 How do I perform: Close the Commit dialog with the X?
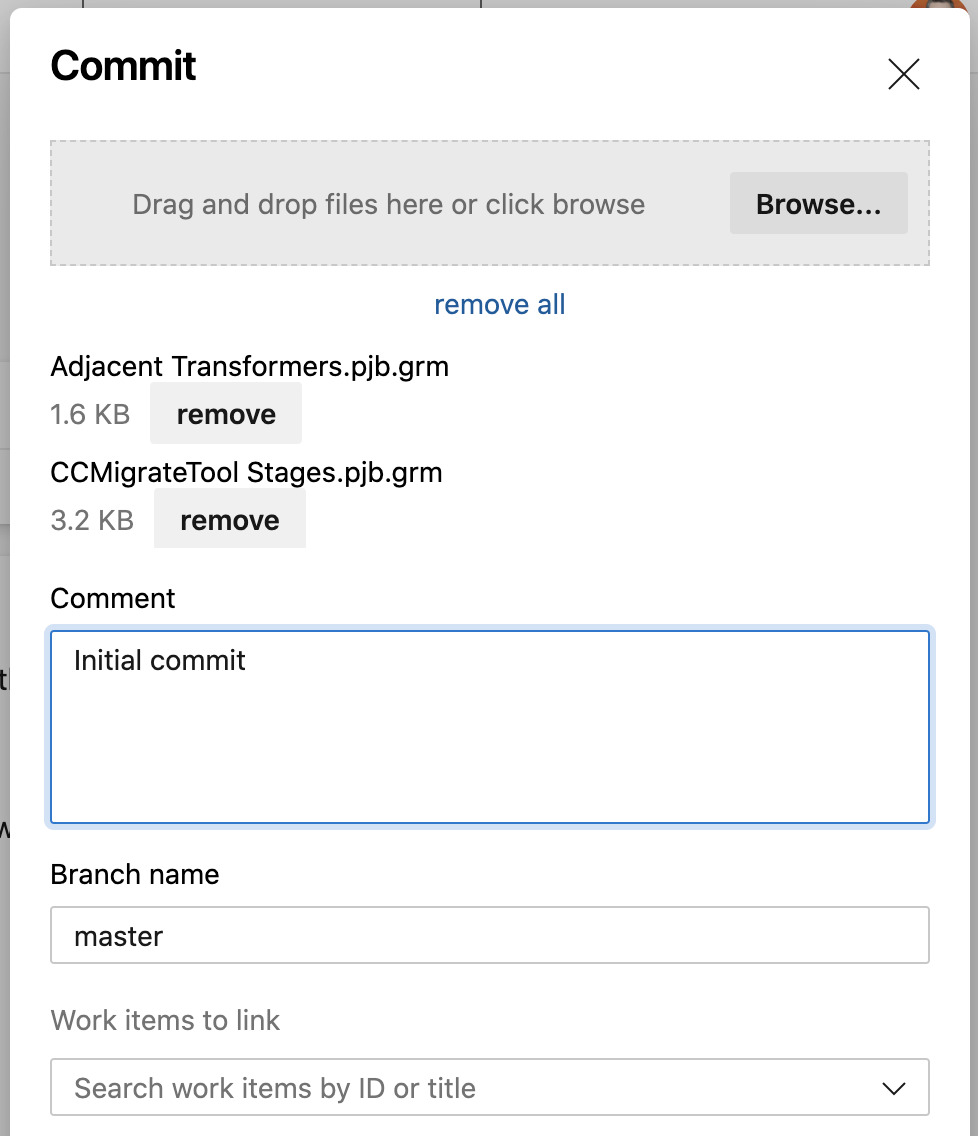point(903,74)
